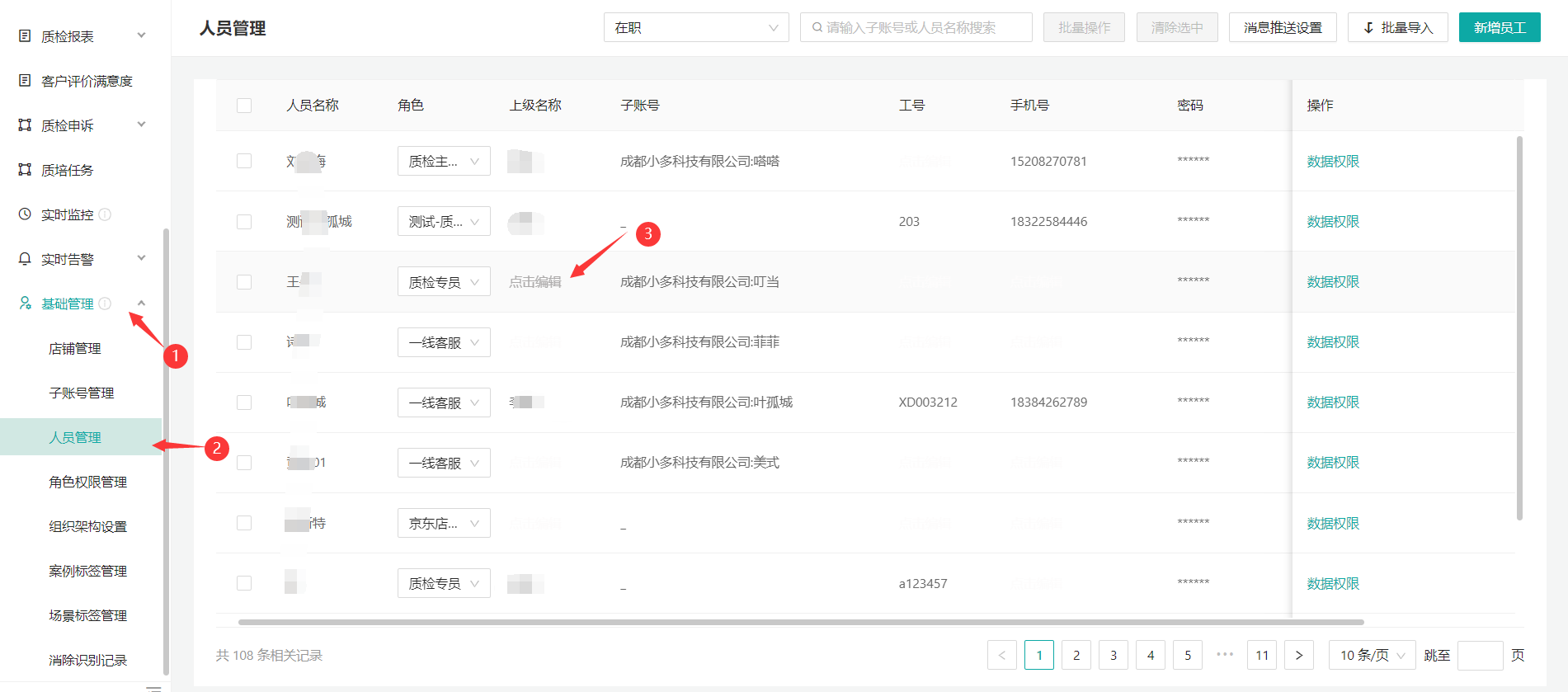Click the 清除选中 button
The height and width of the screenshot is (692, 1568).
1177,27
